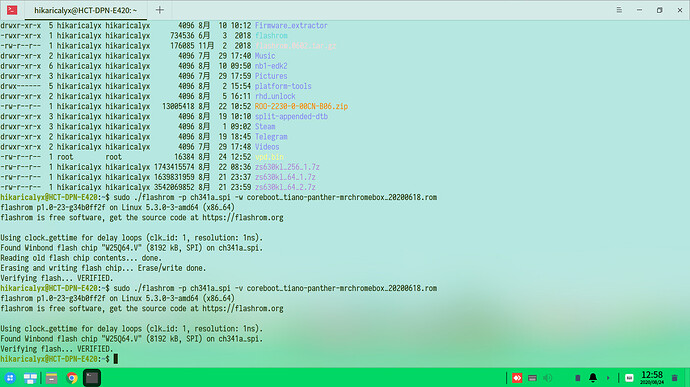Close the terminal window
690x387 pixels.
pyautogui.click(x=679, y=10)
